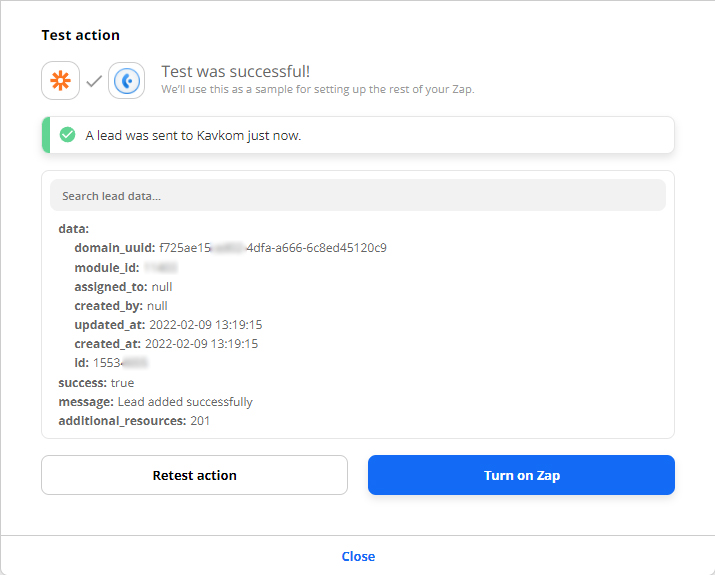
Task: Click the gray checkmark between app icons
Action: point(94,81)
